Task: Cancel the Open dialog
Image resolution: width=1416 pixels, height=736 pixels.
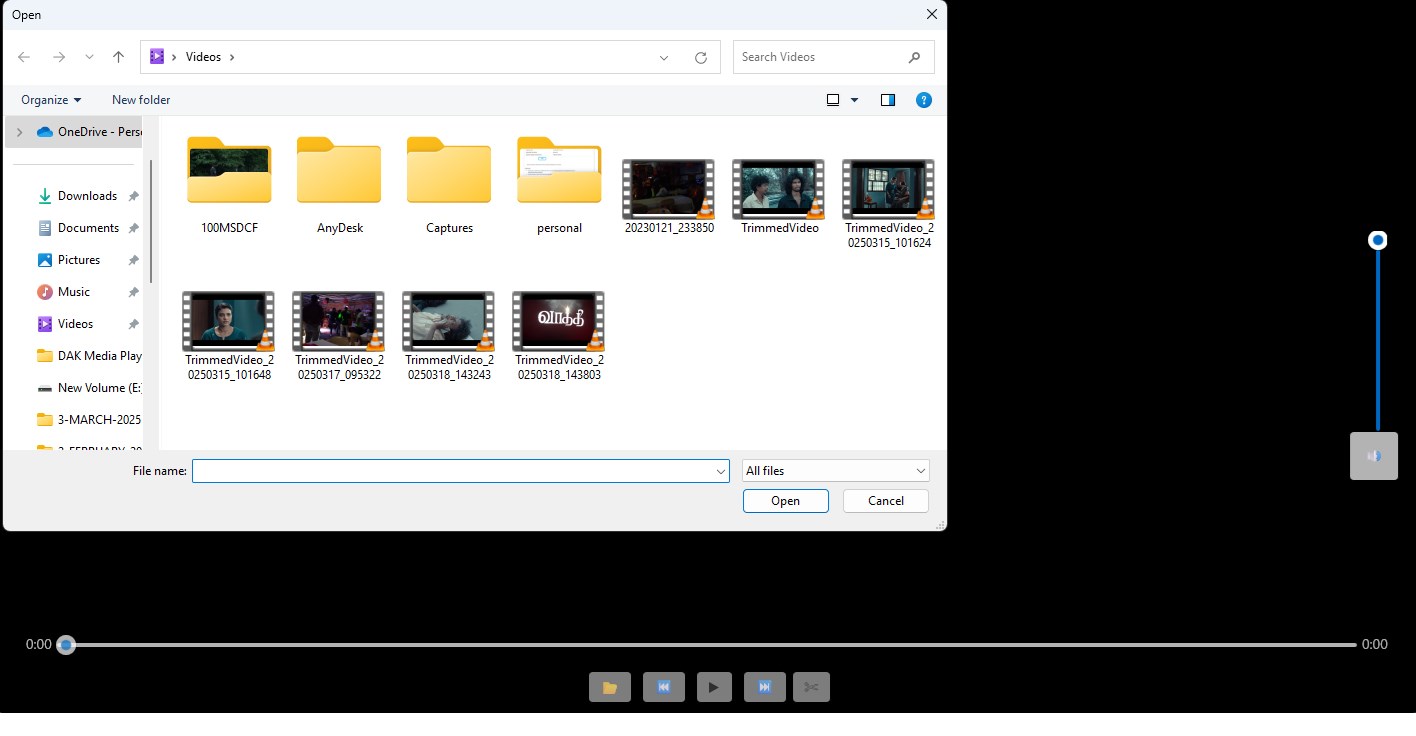Action: (x=886, y=501)
